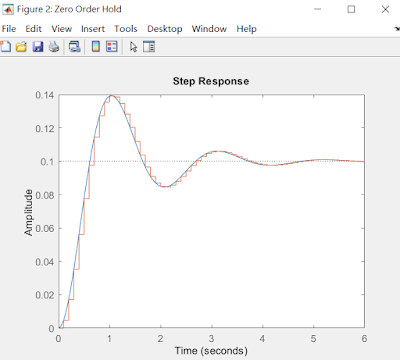Image resolution: width=400 pixels, height=360 pixels.
Task: Click the x-axis tick label 4
Action: coord(262,339)
